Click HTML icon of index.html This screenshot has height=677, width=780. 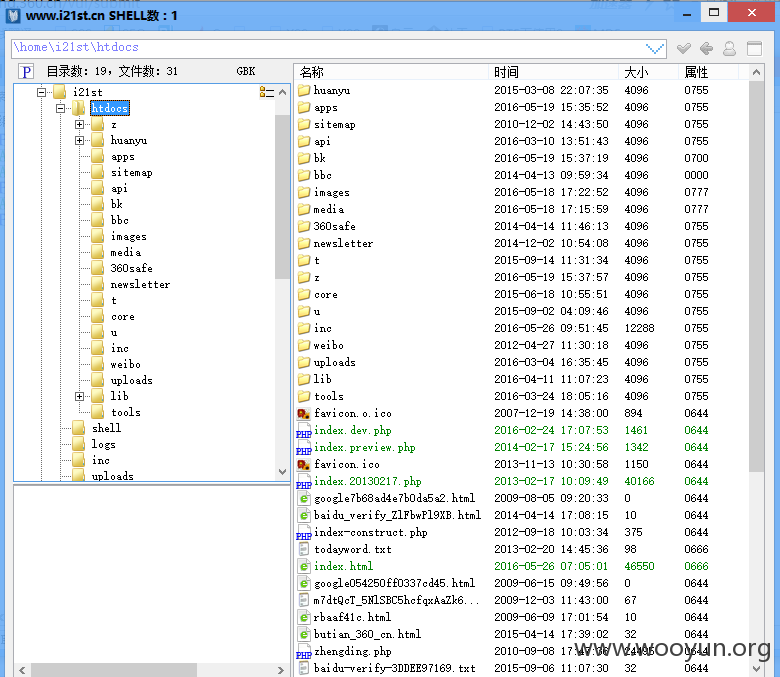(303, 567)
